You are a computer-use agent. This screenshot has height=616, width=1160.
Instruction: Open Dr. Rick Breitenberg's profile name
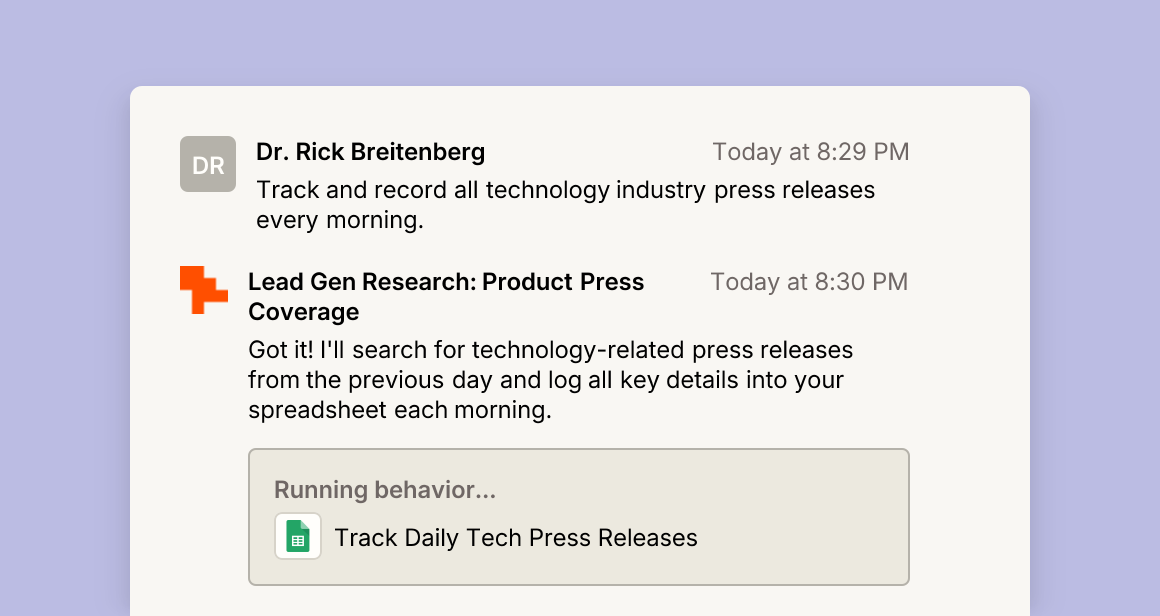coord(371,152)
